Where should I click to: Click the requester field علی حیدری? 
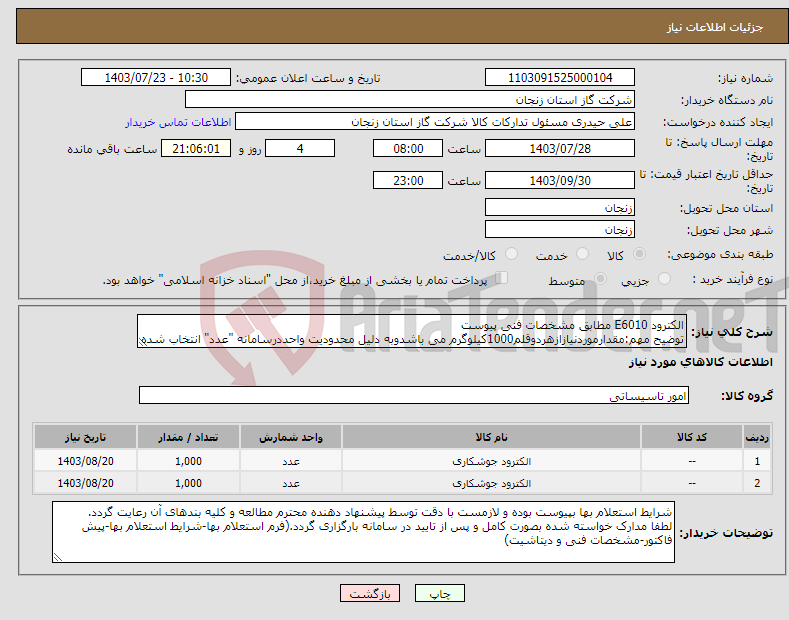pyautogui.click(x=435, y=122)
